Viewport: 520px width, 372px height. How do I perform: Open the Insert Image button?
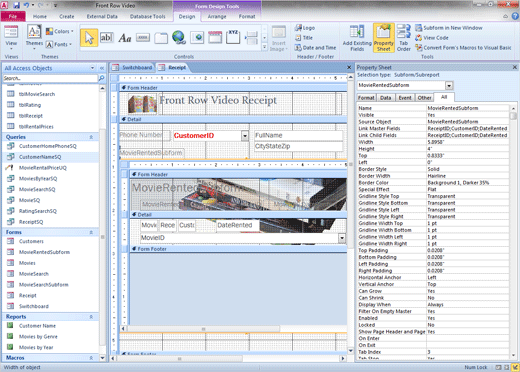(278, 39)
